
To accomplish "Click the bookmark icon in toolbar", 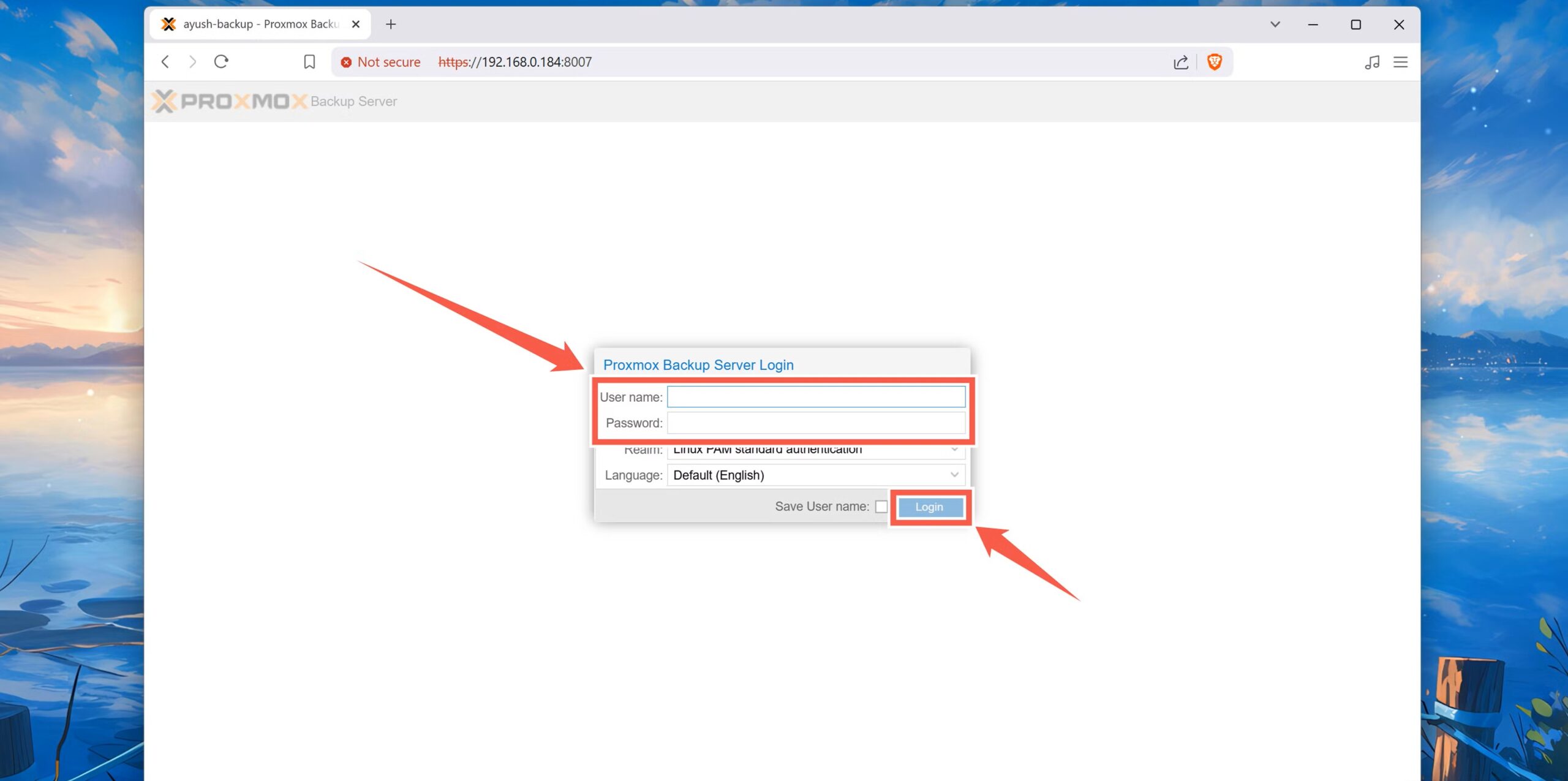I will (309, 62).
